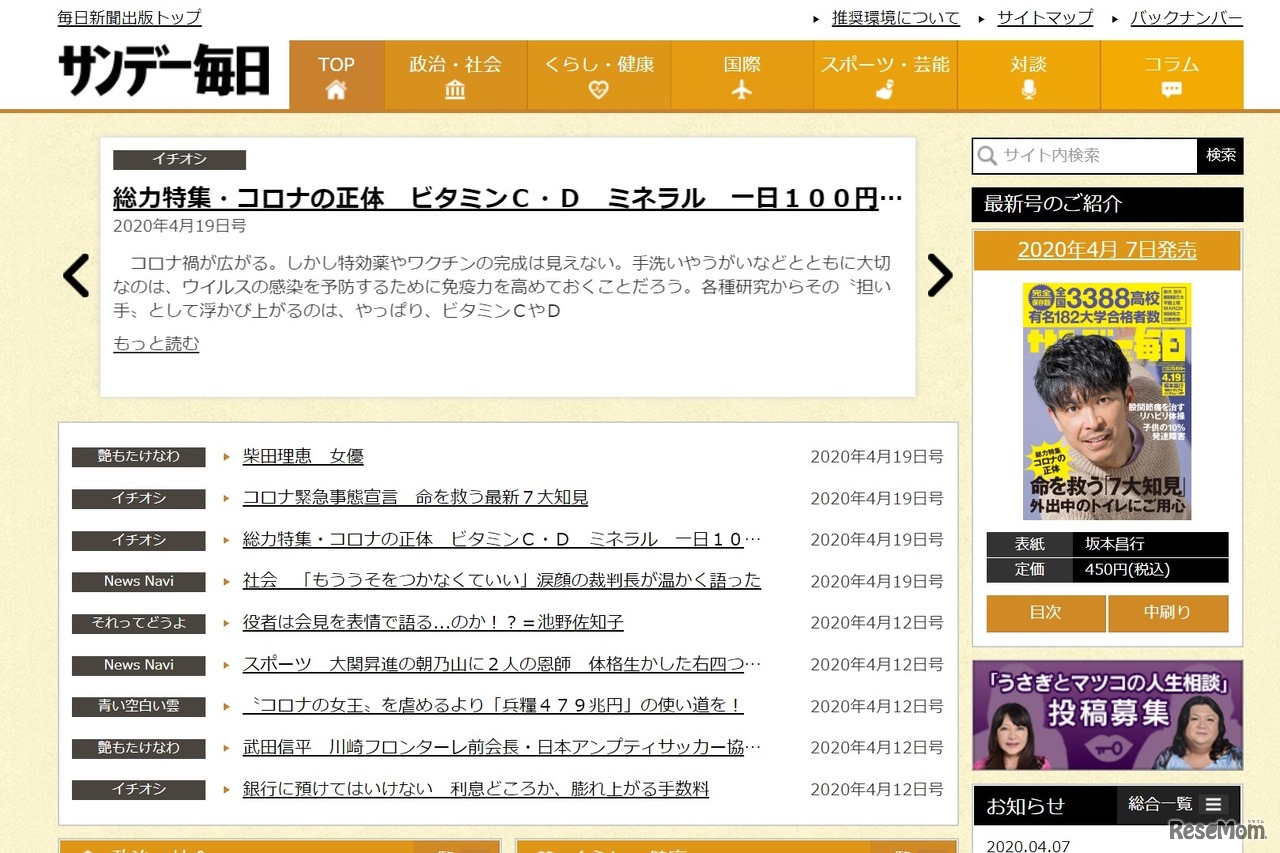Go to previous featured article with left arrow

point(76,276)
